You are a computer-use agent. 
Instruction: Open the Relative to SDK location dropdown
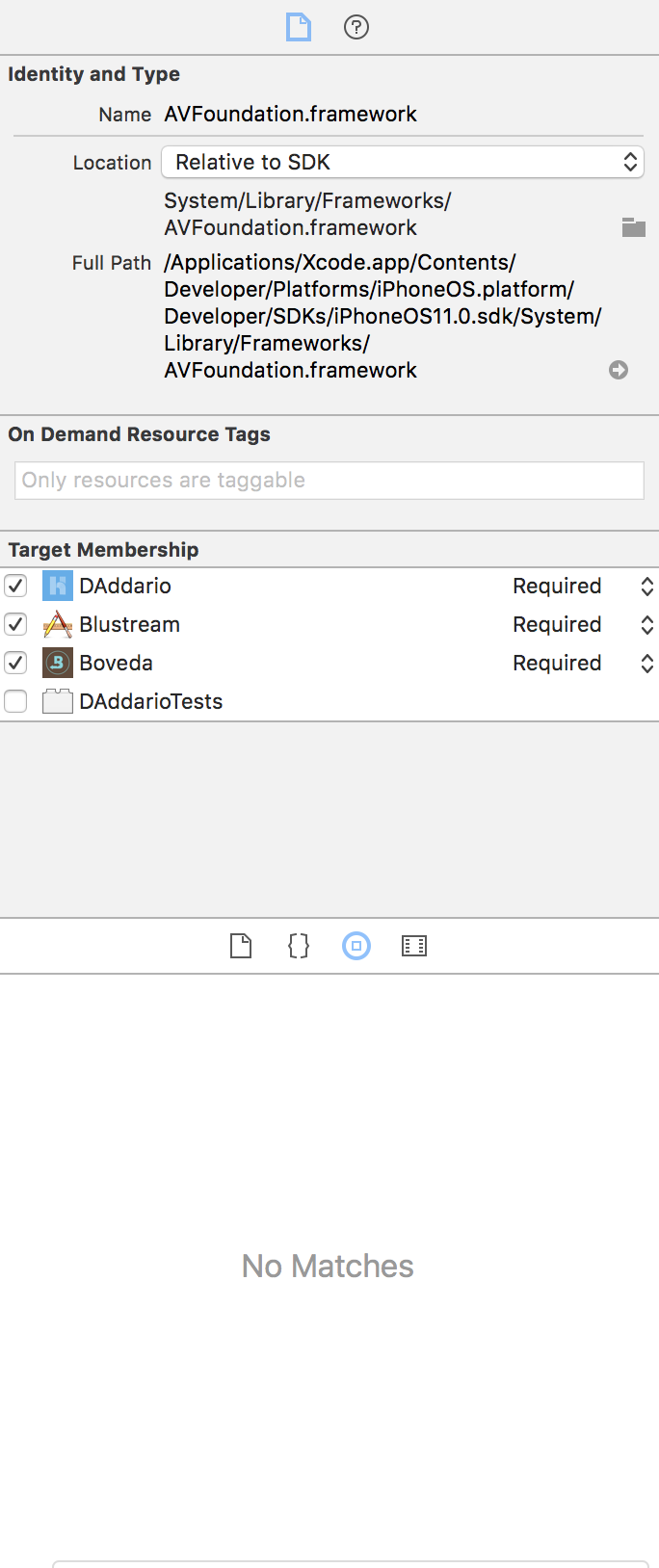(403, 162)
